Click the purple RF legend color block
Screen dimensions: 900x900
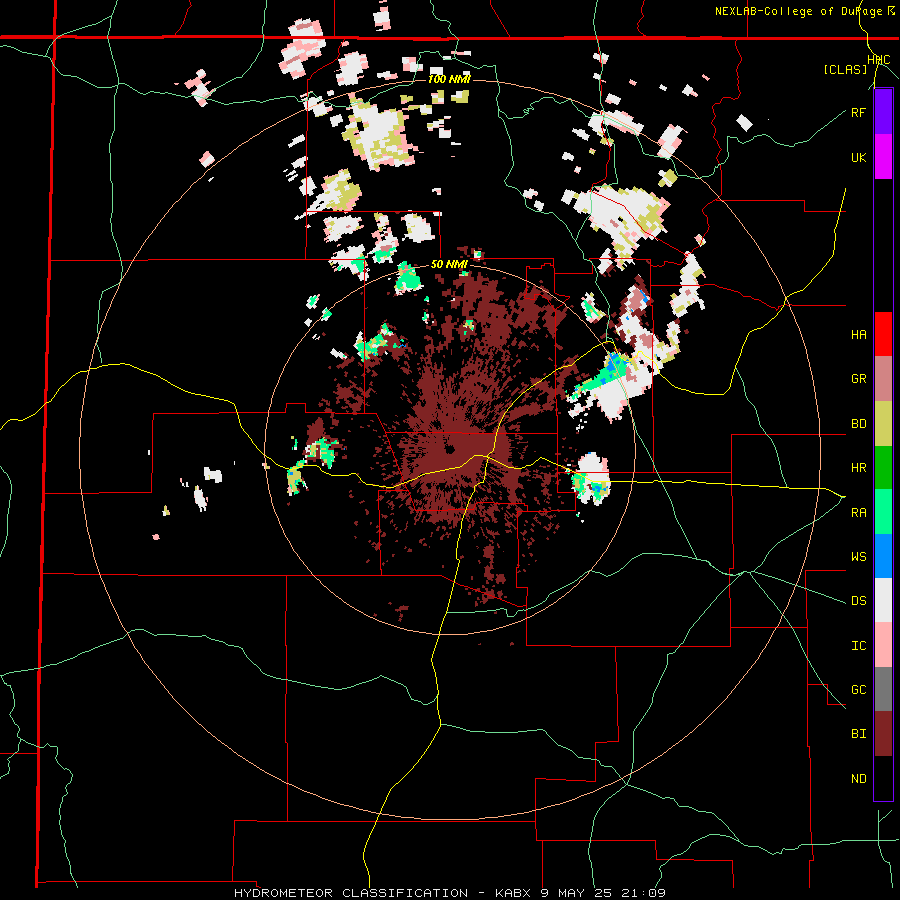pyautogui.click(x=883, y=112)
